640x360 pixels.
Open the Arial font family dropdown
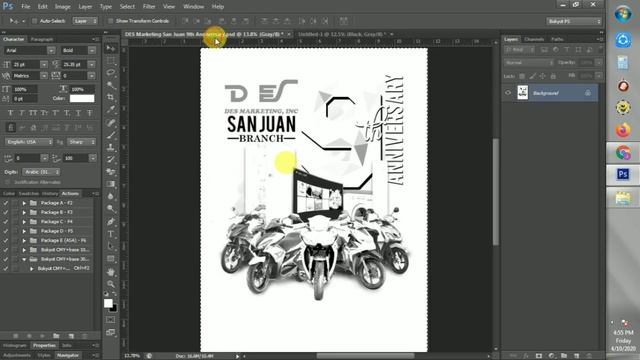(x=51, y=51)
